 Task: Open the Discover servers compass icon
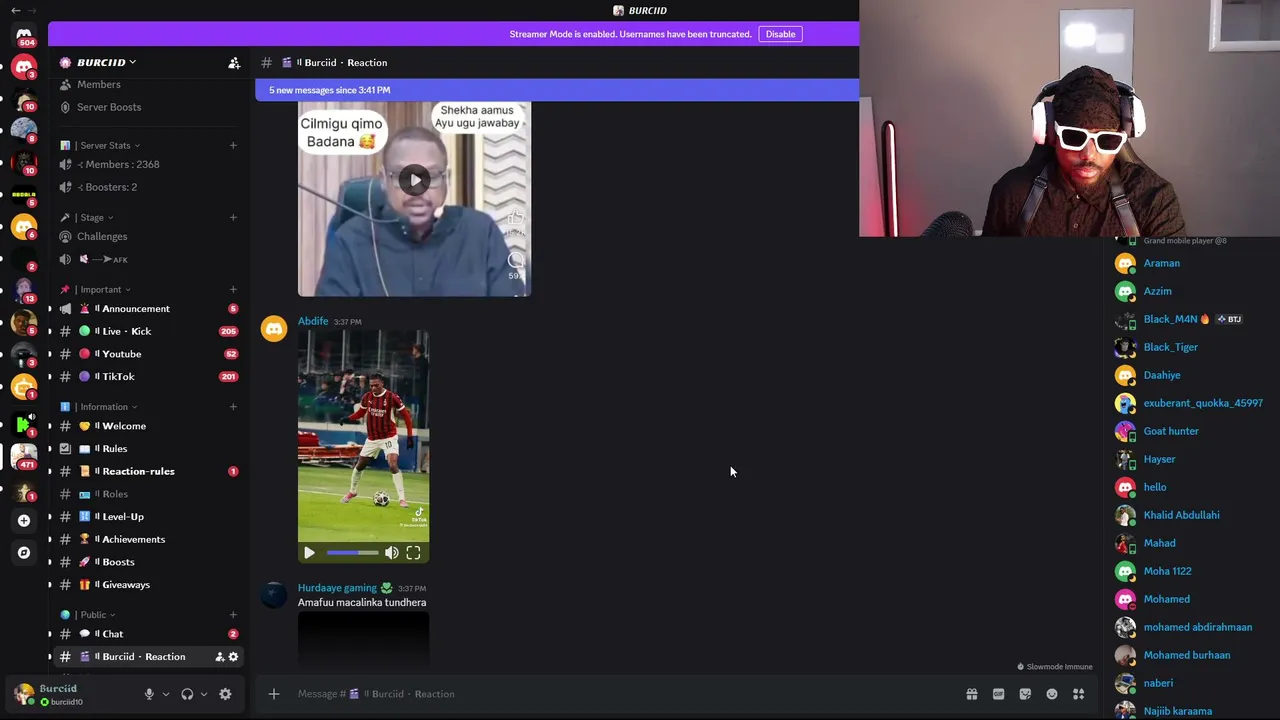click(24, 552)
